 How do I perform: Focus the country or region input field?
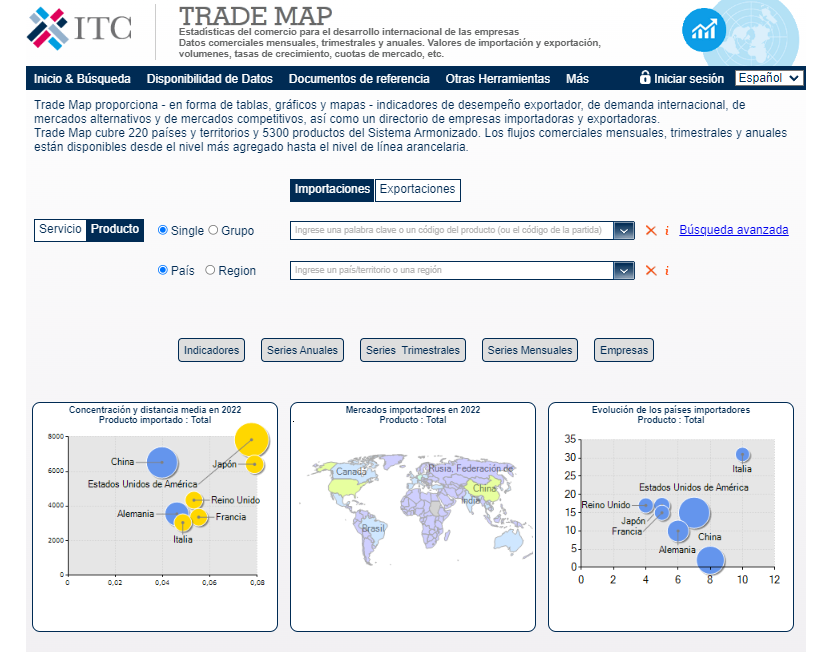452,270
